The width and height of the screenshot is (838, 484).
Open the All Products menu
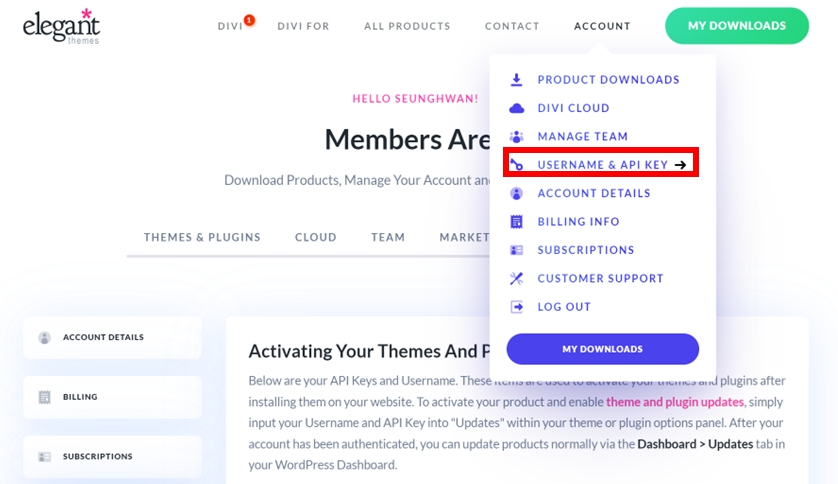[x=407, y=26]
